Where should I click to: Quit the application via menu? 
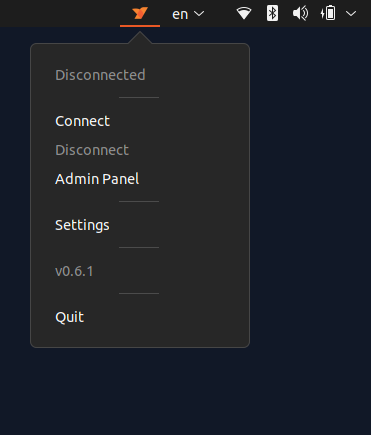pos(69,317)
